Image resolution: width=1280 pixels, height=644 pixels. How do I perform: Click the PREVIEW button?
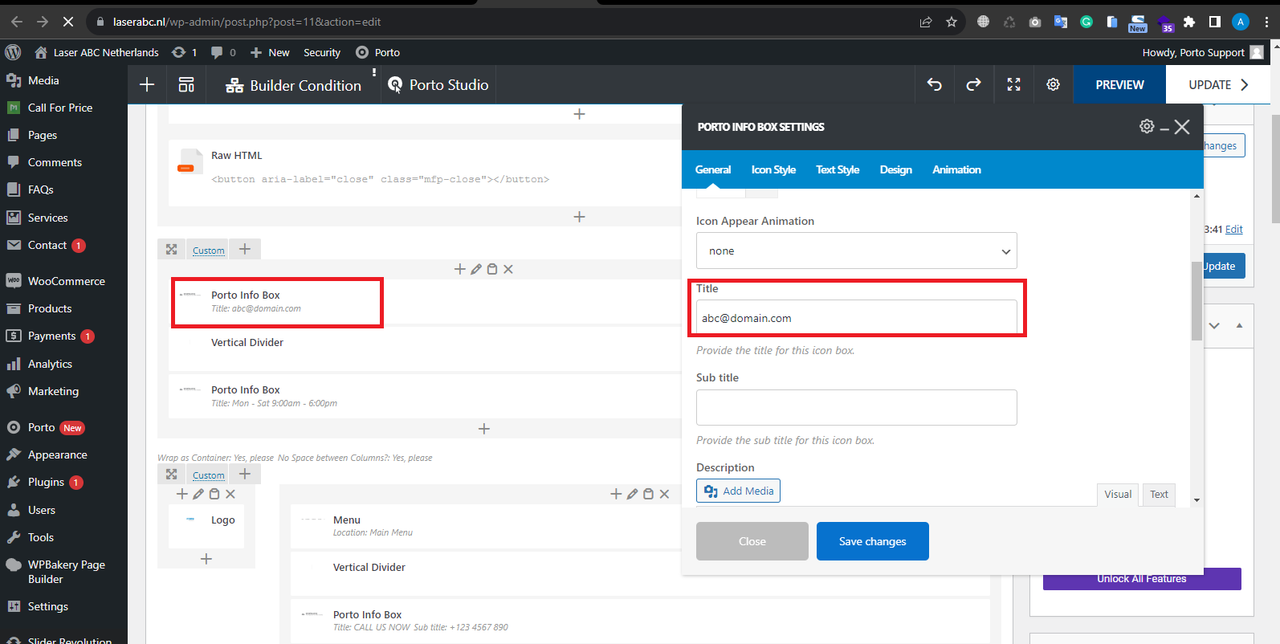pyautogui.click(x=1119, y=85)
